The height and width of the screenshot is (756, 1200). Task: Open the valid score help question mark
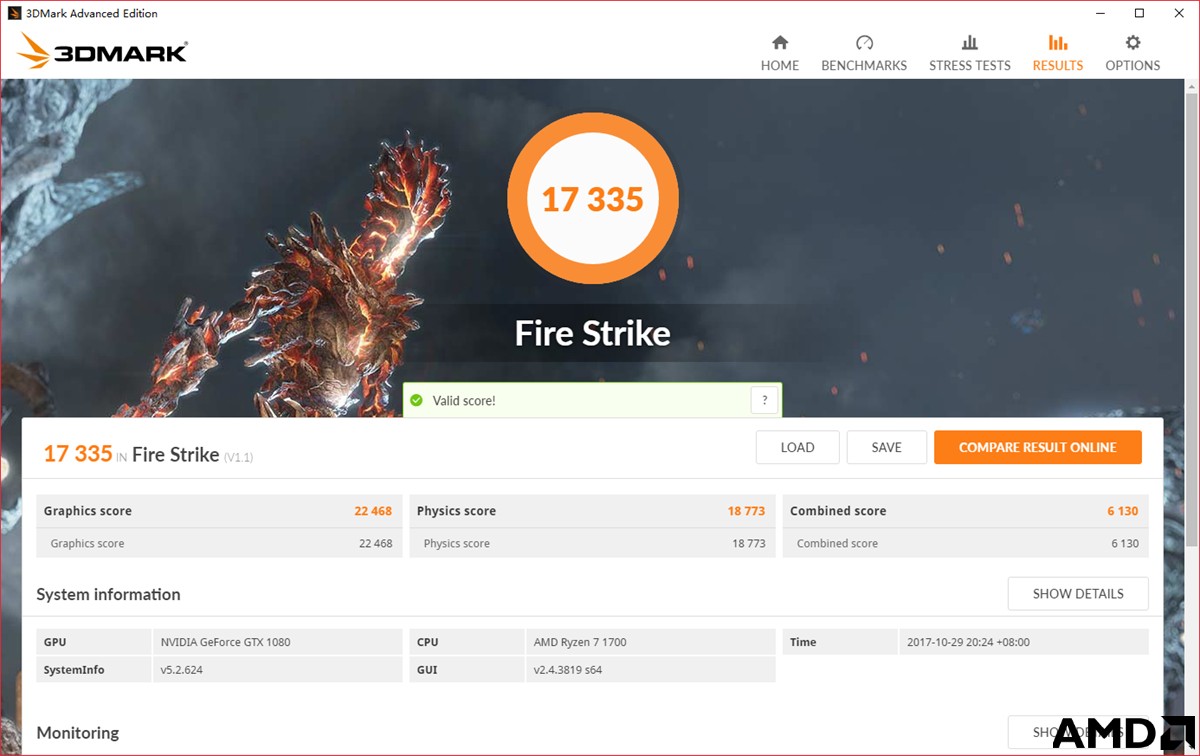coord(764,400)
